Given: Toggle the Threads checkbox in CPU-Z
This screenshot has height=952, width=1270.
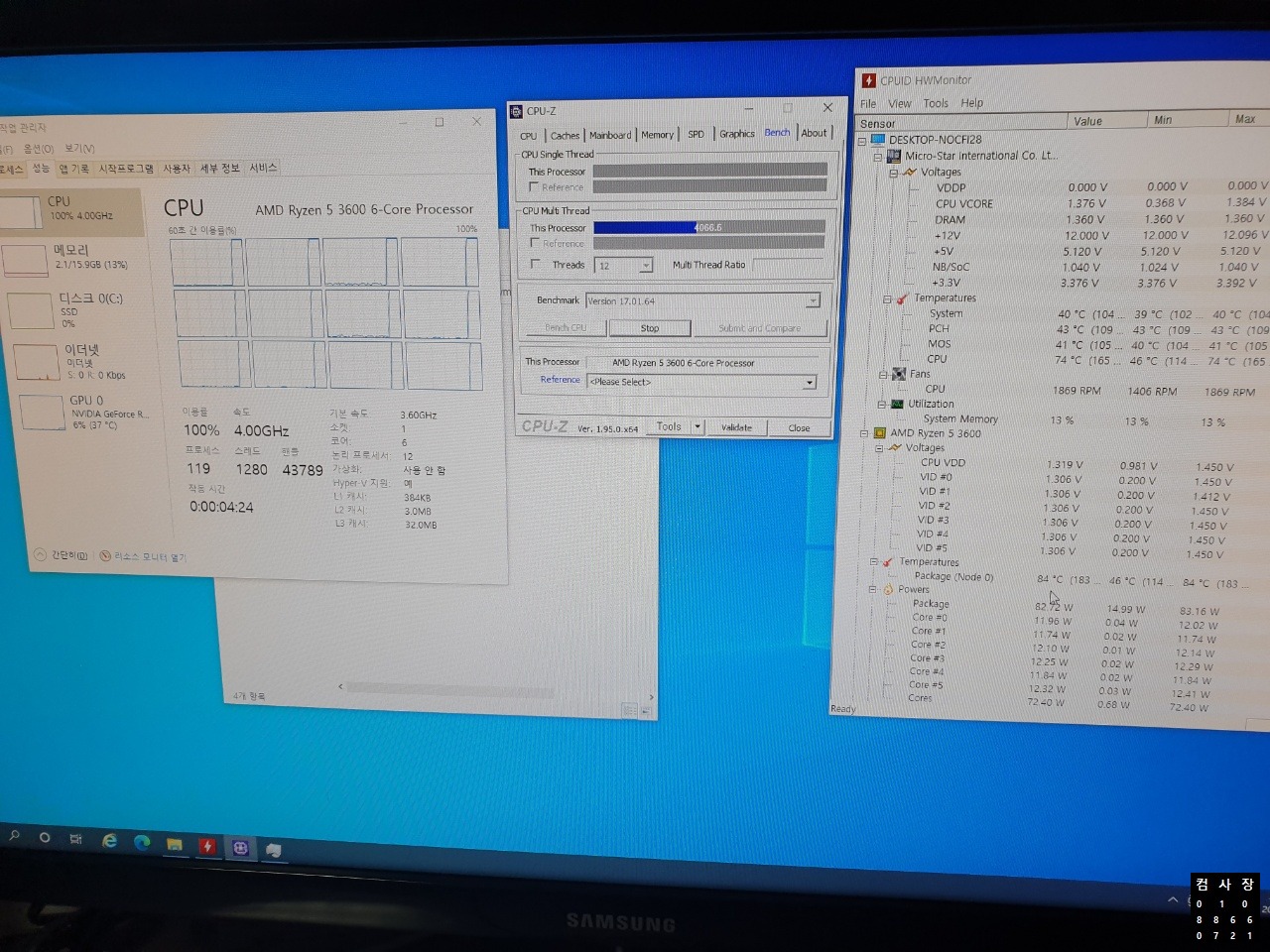Looking at the screenshot, I should click(x=536, y=264).
